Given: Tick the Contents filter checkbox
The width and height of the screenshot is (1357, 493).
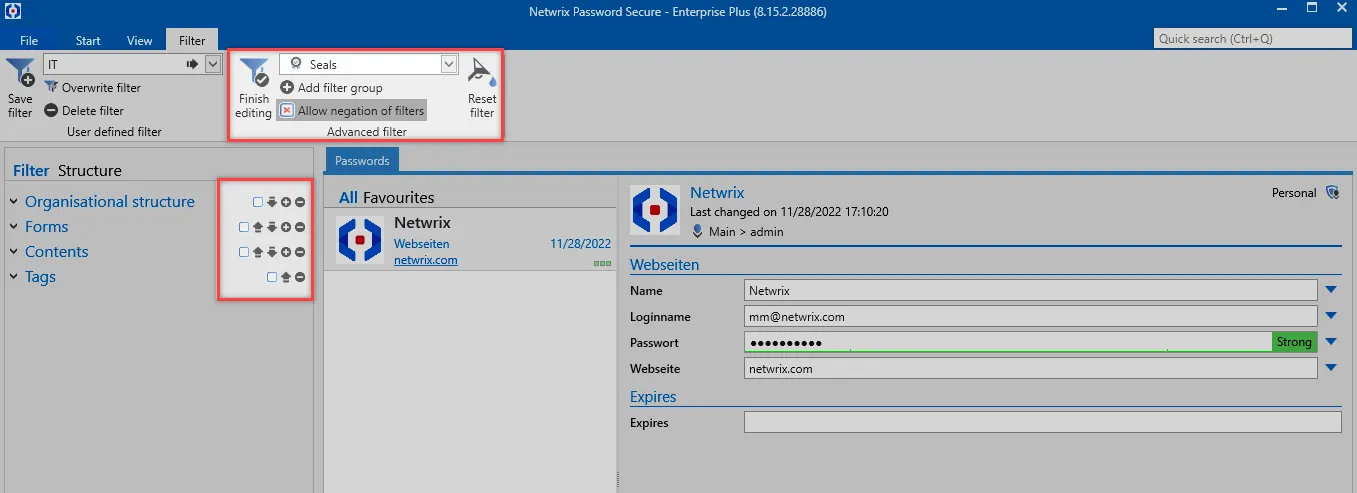Looking at the screenshot, I should pos(244,252).
